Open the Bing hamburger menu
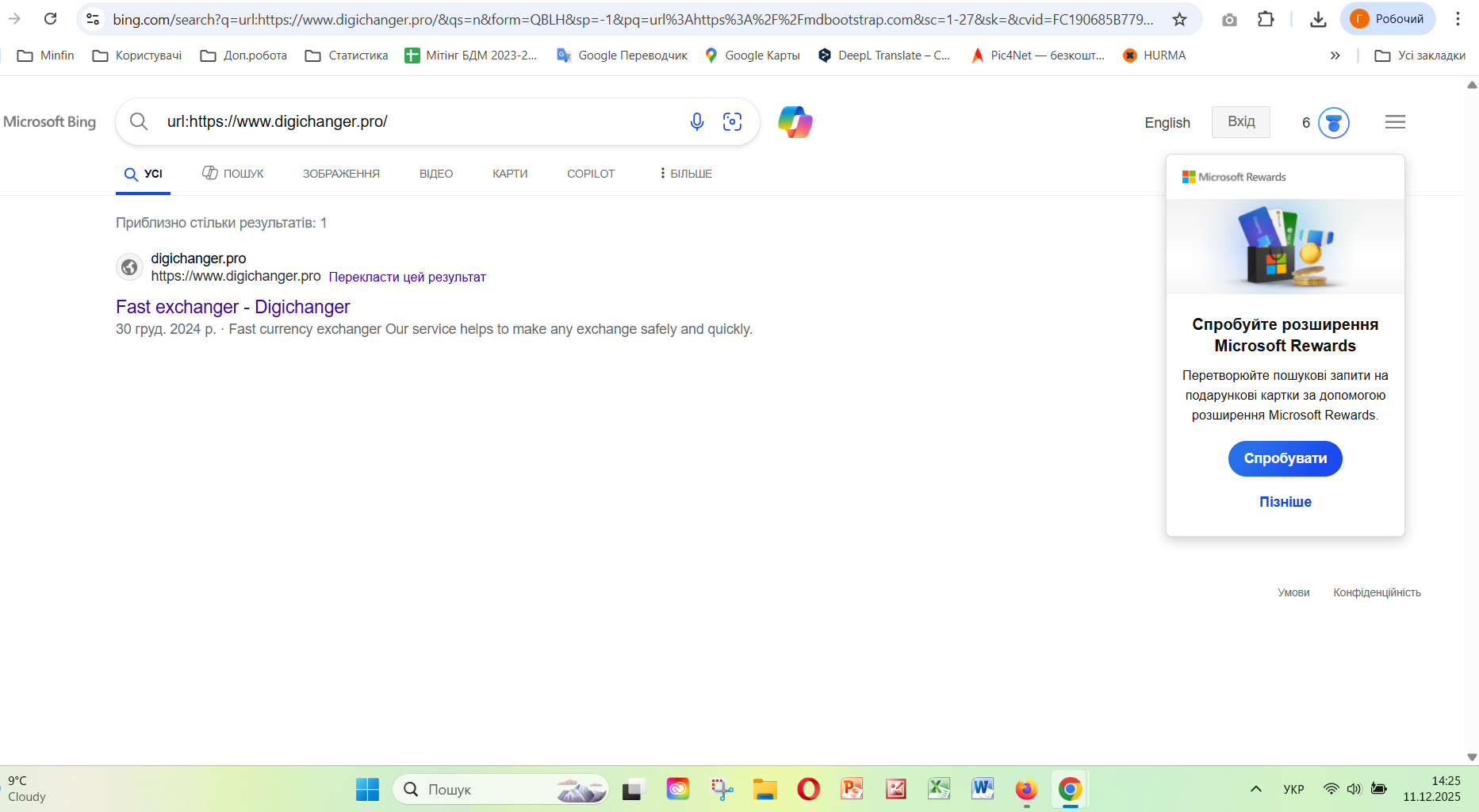1479x812 pixels. tap(1395, 122)
